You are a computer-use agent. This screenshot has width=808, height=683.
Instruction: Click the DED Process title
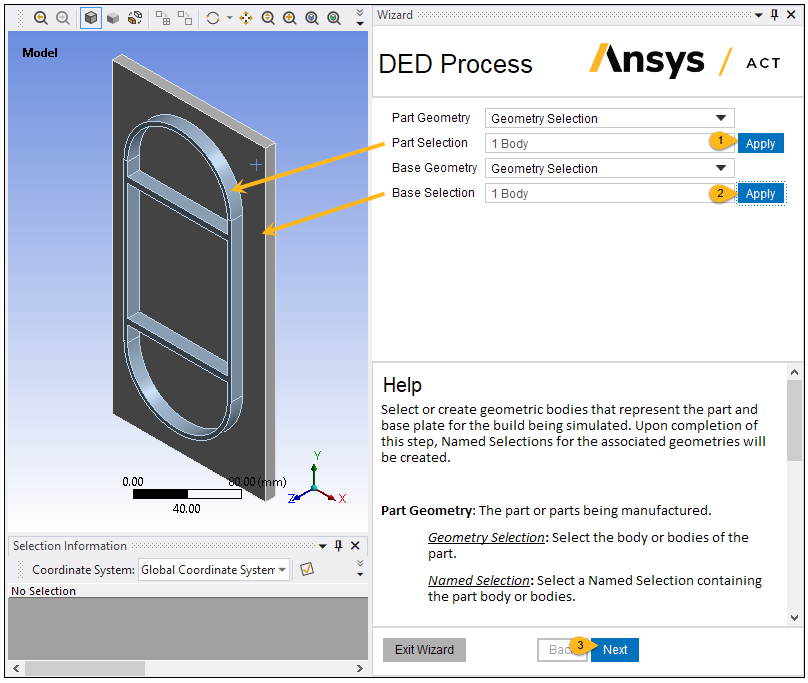(455, 64)
